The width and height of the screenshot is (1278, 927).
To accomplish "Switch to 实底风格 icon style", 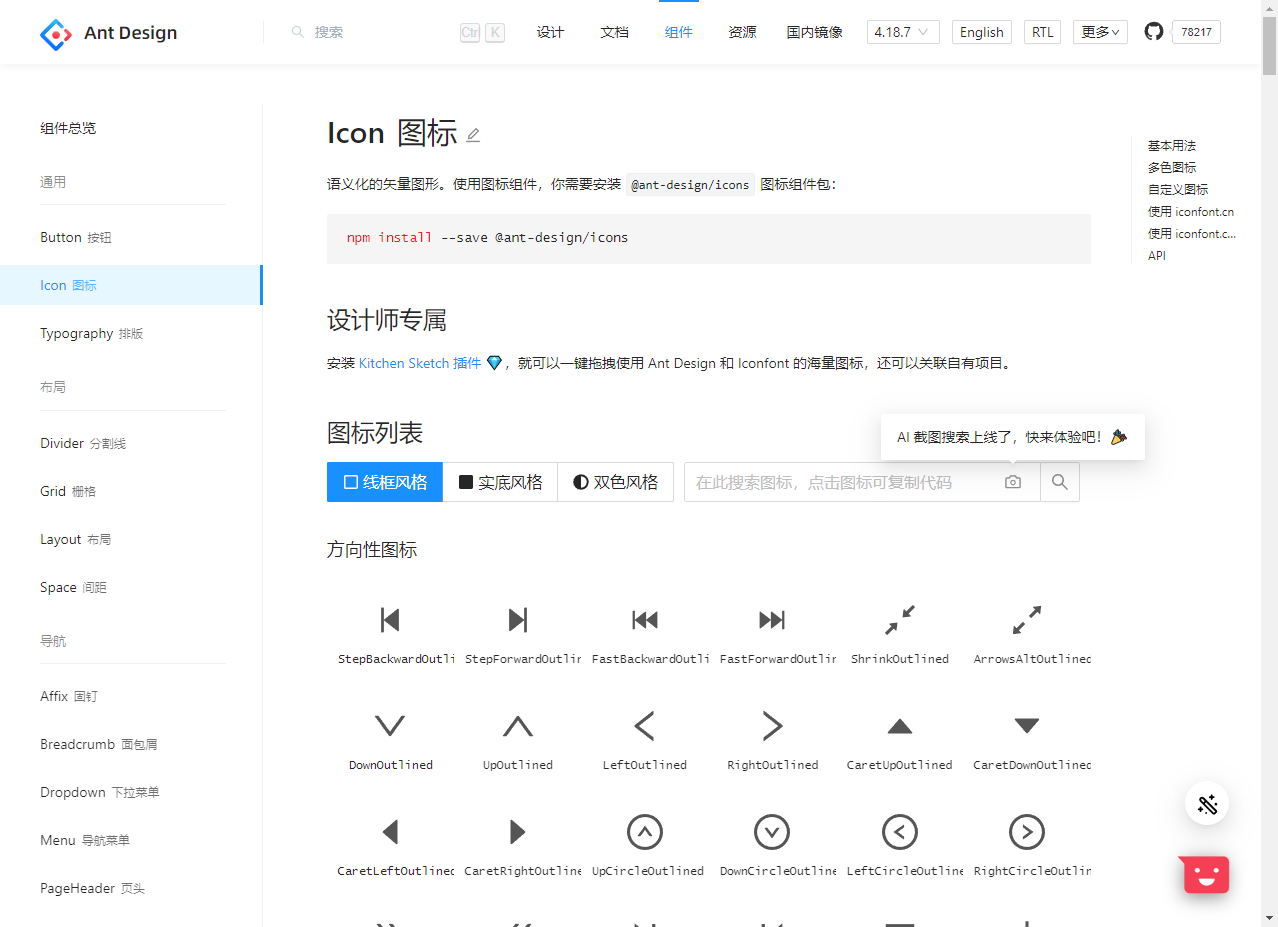I will (499, 481).
